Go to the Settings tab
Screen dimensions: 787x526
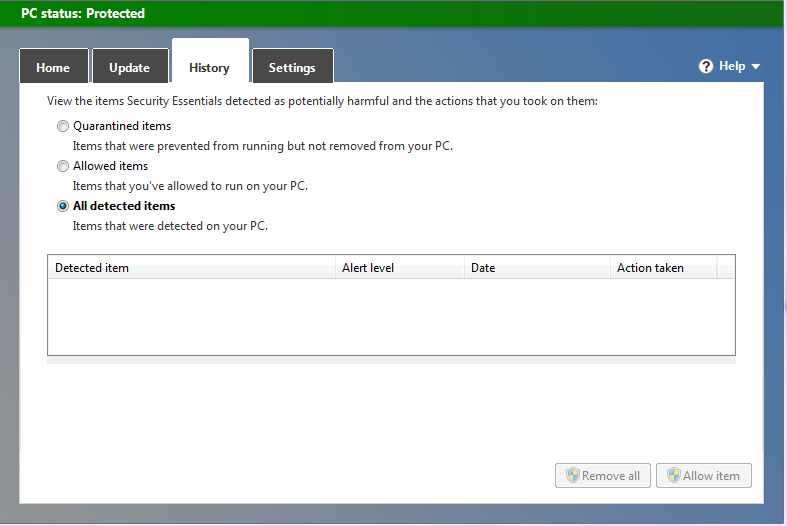[x=292, y=66]
